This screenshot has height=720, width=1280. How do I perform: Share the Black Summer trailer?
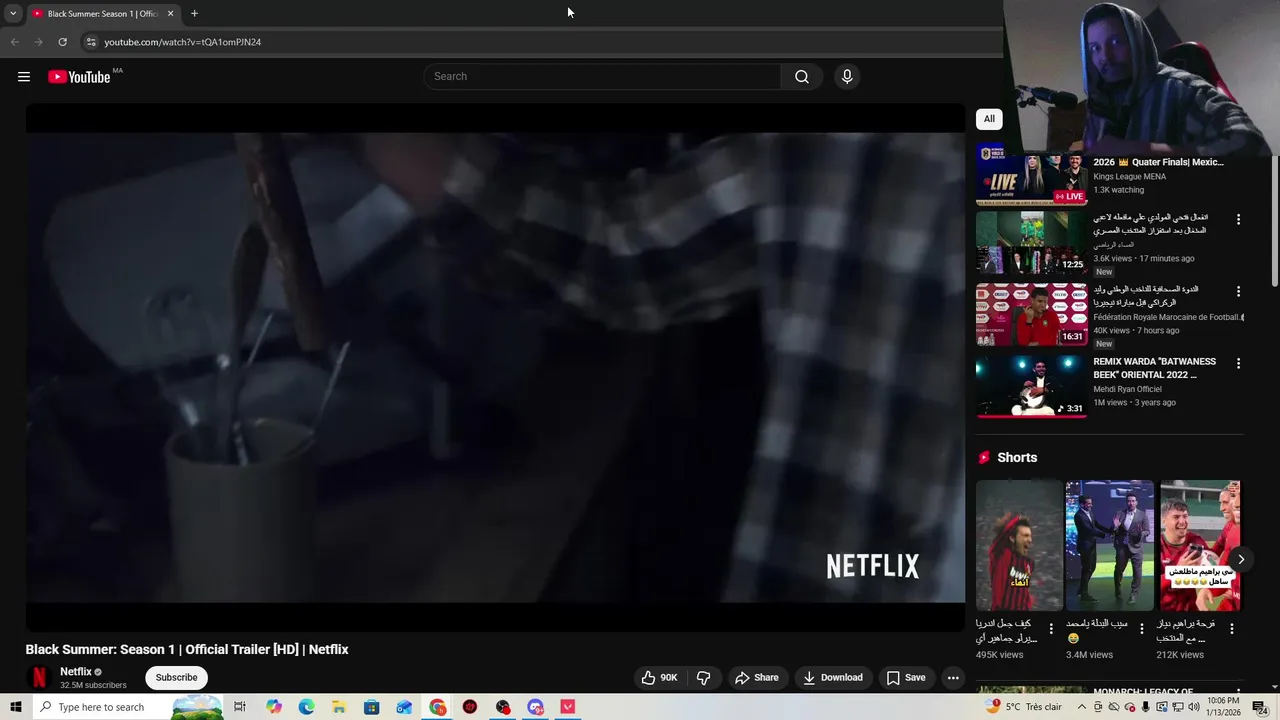(757, 678)
